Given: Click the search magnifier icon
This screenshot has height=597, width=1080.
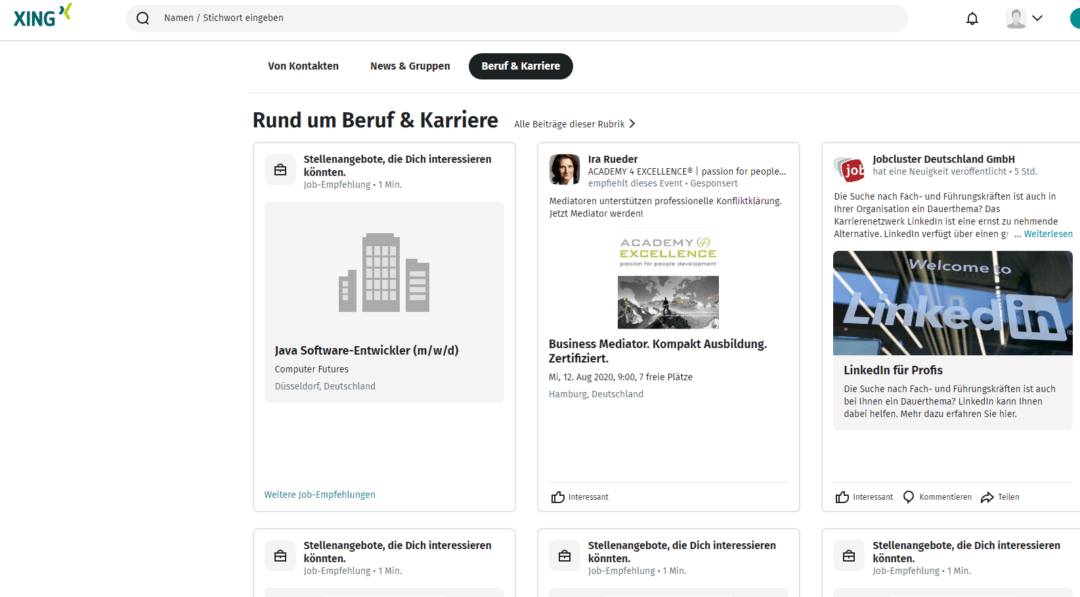Looking at the screenshot, I should pyautogui.click(x=143, y=18).
